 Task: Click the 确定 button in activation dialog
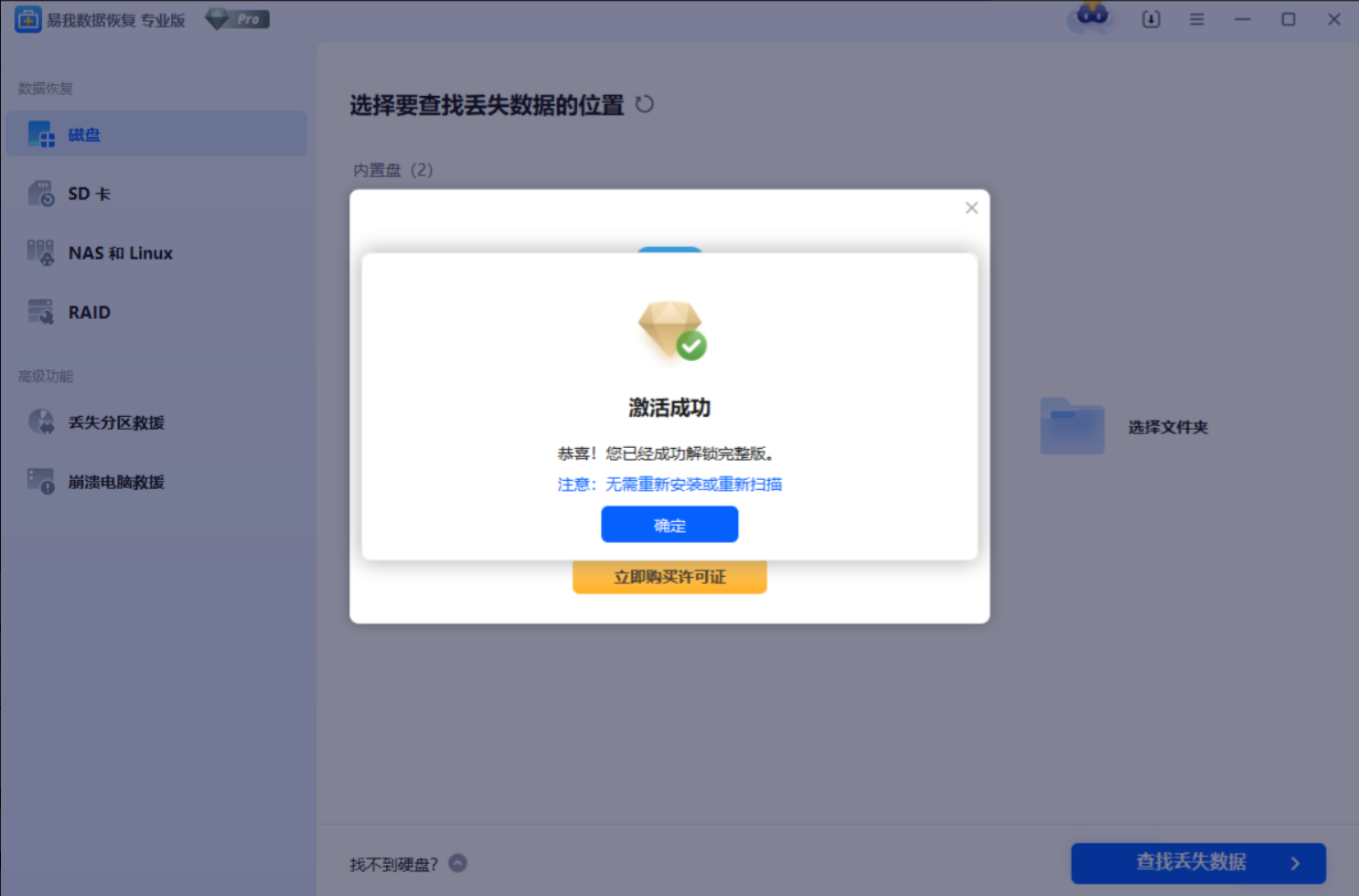point(669,525)
